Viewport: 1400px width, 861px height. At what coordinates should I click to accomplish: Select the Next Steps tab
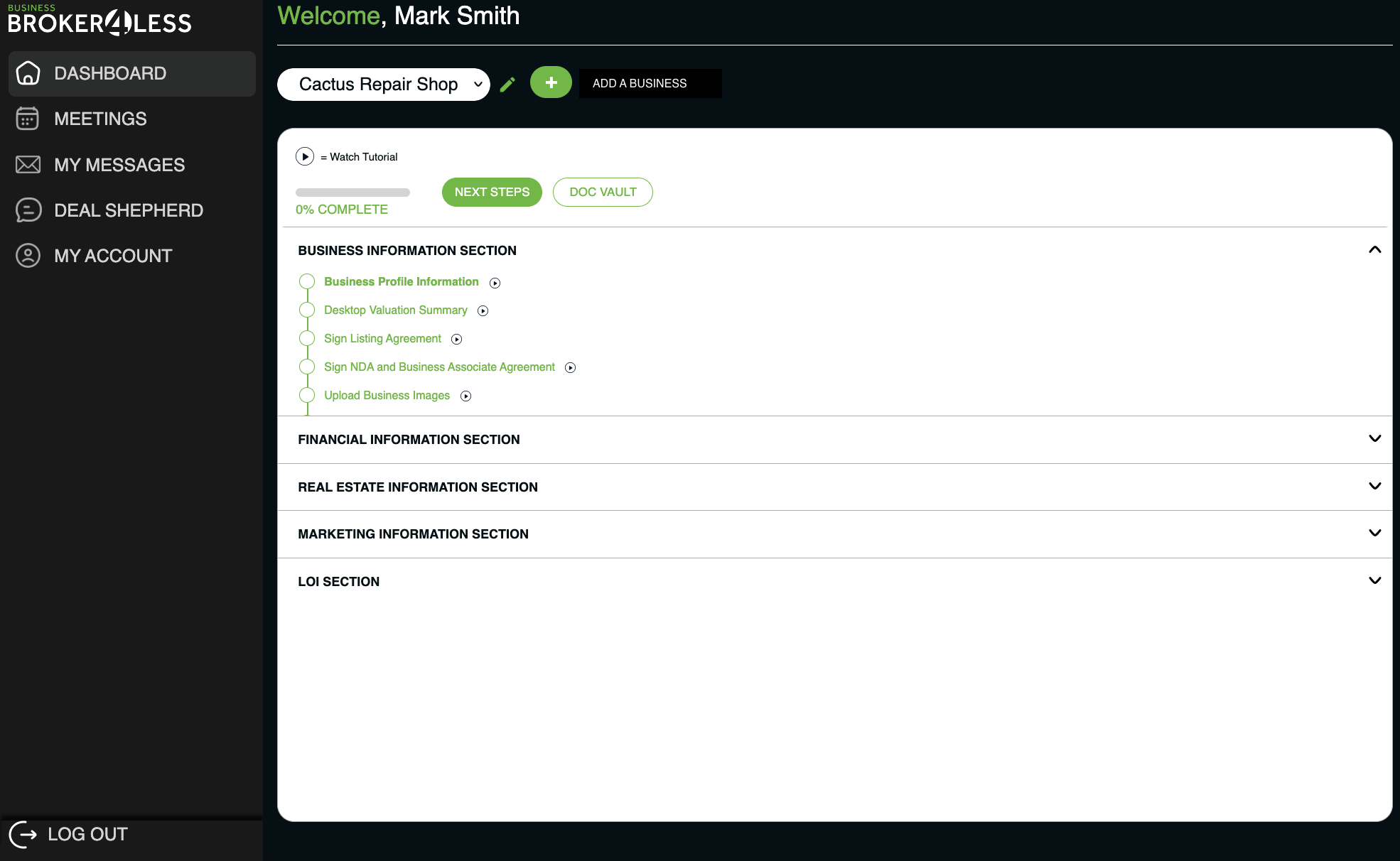pyautogui.click(x=492, y=192)
